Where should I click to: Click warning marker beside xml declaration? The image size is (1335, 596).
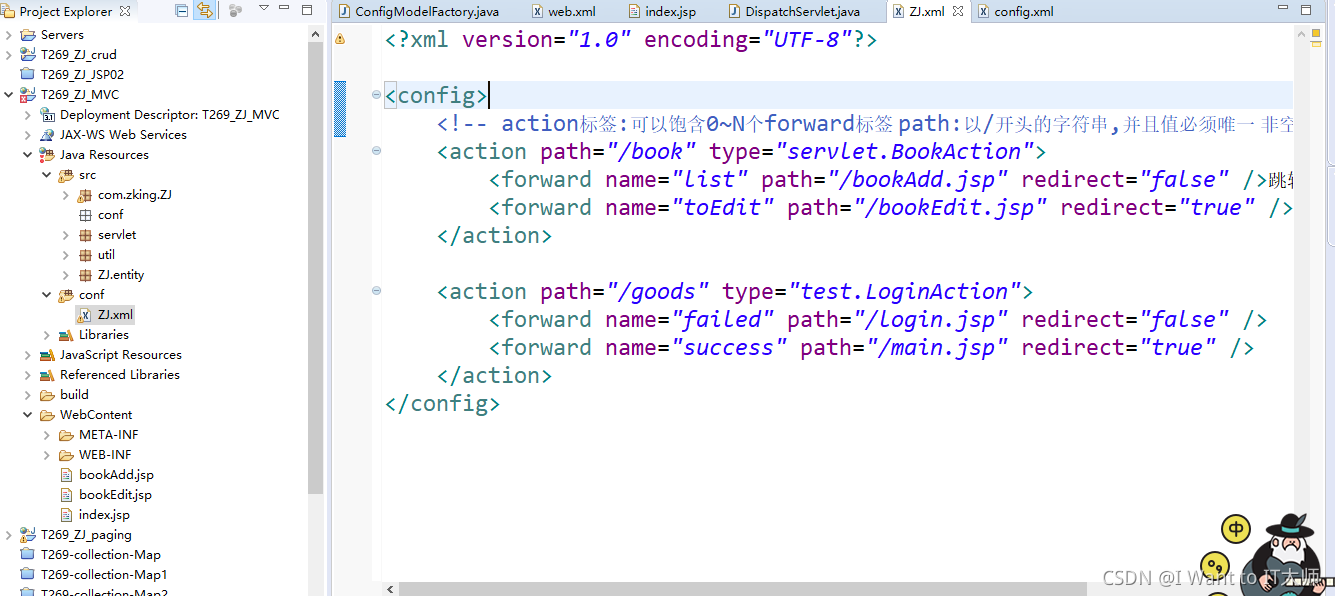[339, 39]
